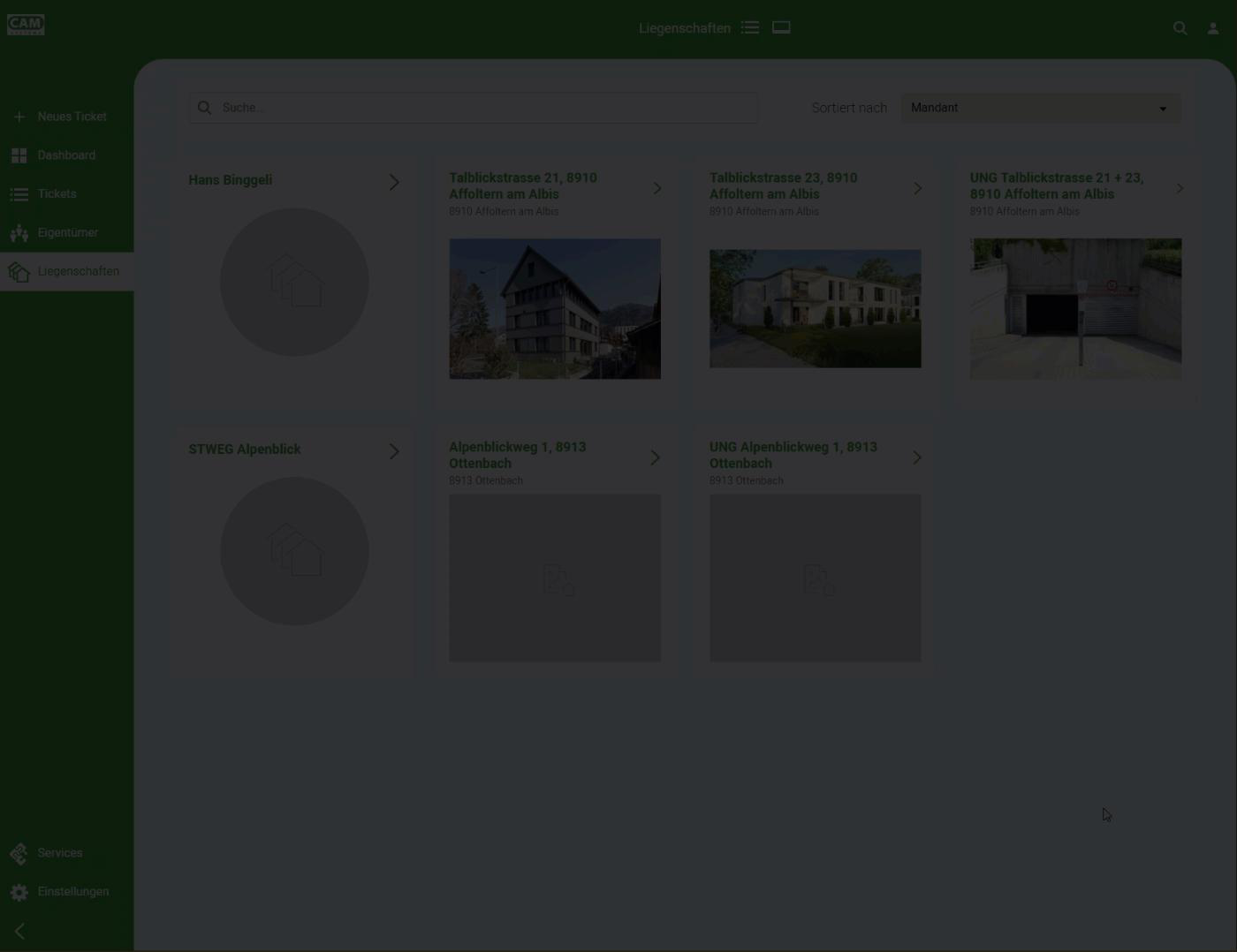Collapse the sidebar with the back arrow
The image size is (1237, 952).
[19, 931]
